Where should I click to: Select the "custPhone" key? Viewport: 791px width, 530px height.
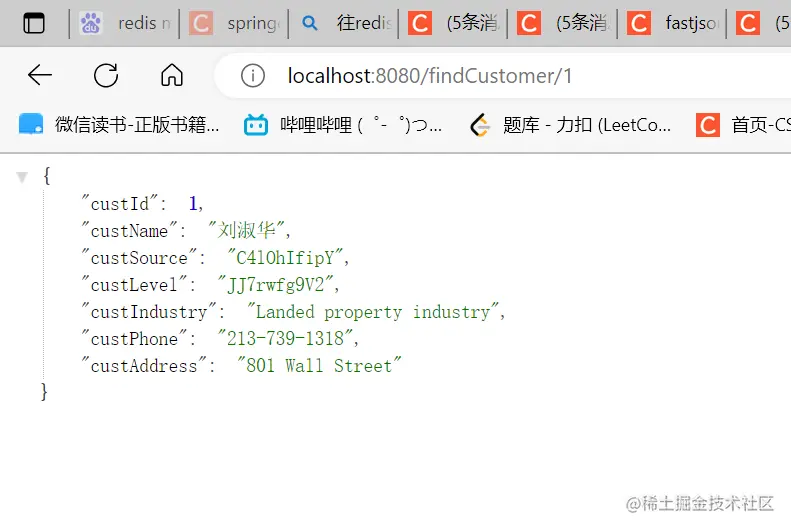pos(135,338)
